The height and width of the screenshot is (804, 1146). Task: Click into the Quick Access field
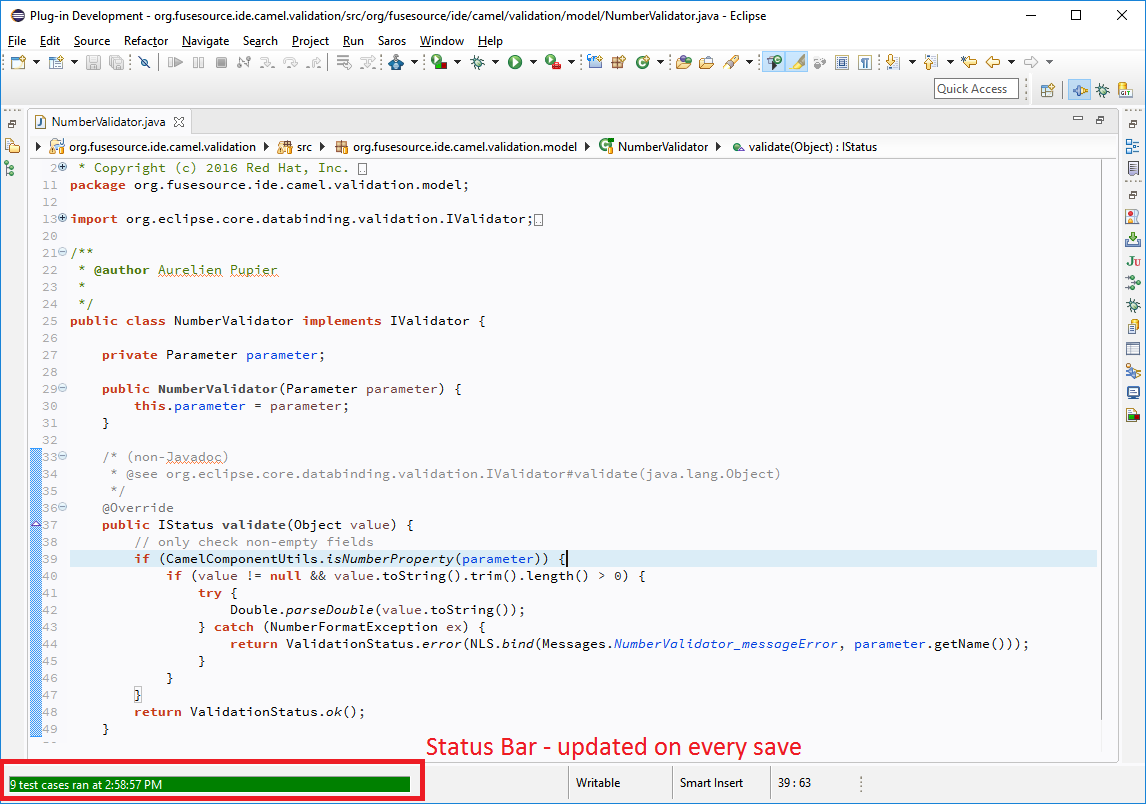[975, 89]
